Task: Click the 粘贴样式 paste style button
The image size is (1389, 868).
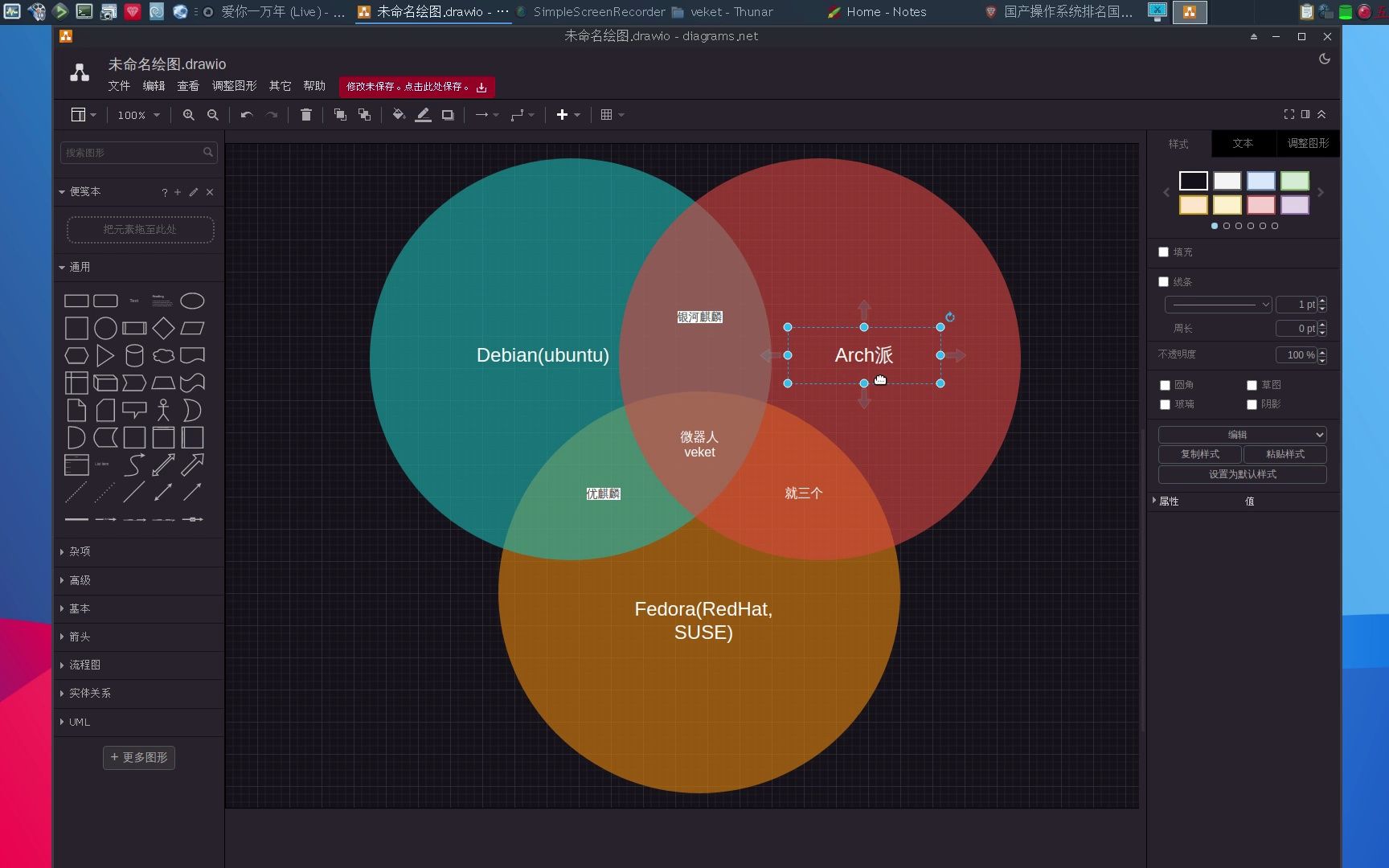Action: (1285, 454)
